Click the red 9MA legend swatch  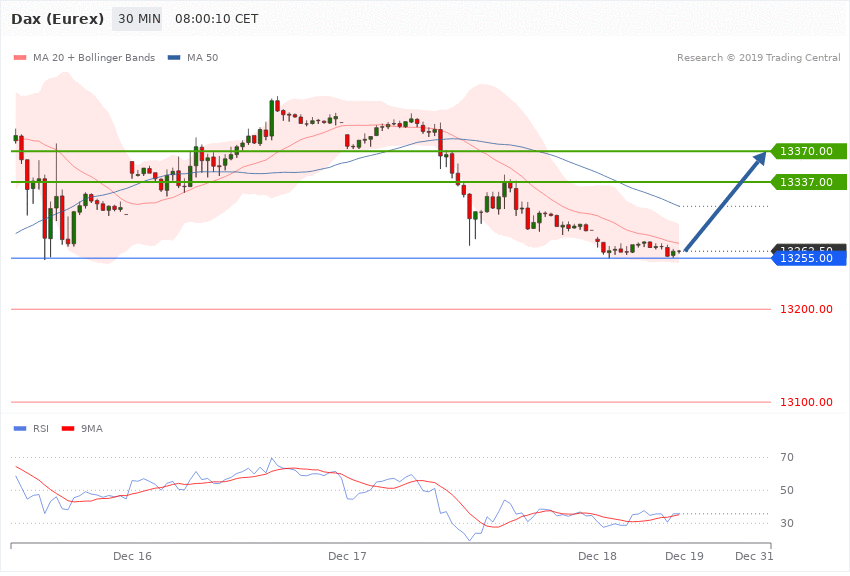(x=68, y=429)
